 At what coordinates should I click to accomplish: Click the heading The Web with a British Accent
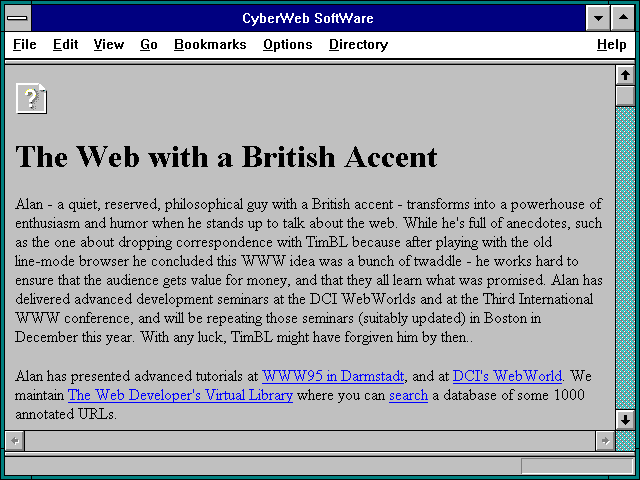tap(226, 157)
